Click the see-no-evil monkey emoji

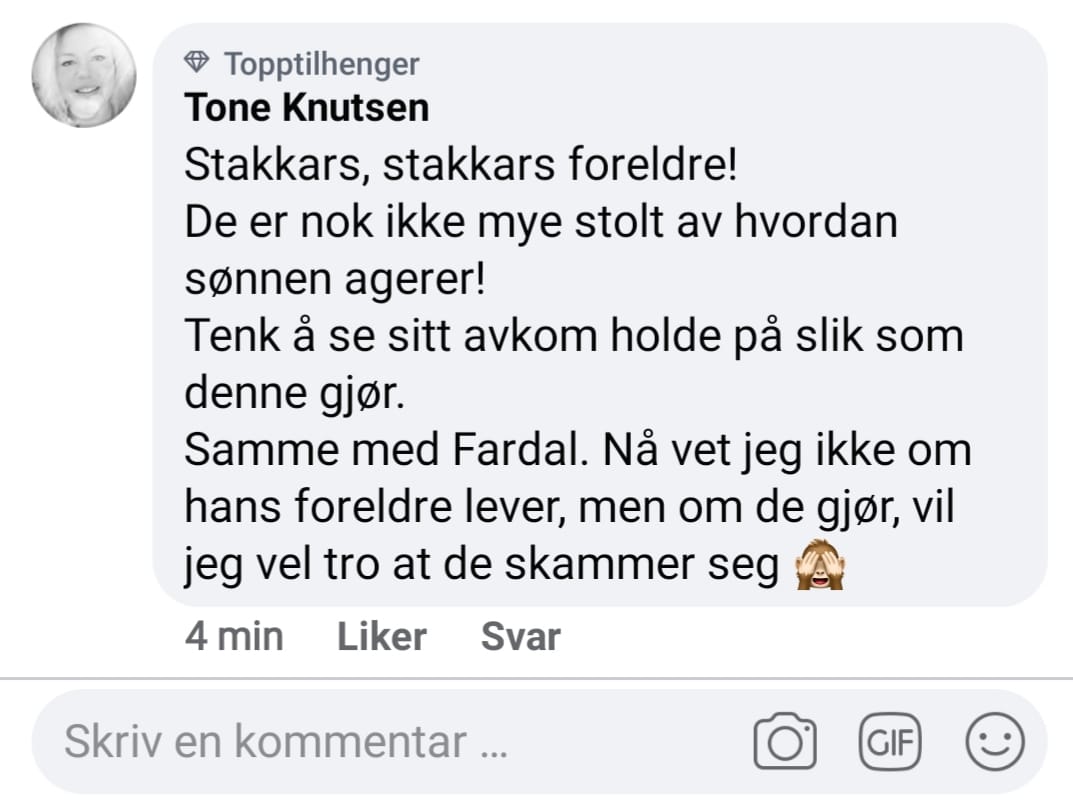820,565
